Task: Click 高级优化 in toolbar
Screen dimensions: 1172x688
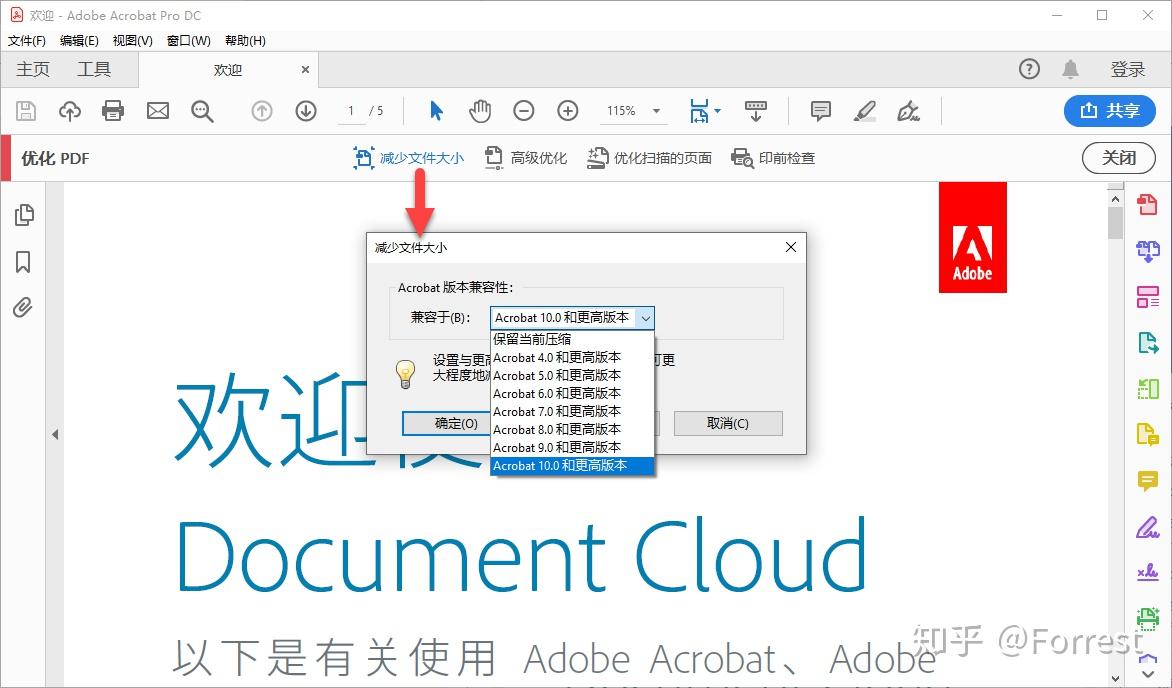Action: (525, 158)
